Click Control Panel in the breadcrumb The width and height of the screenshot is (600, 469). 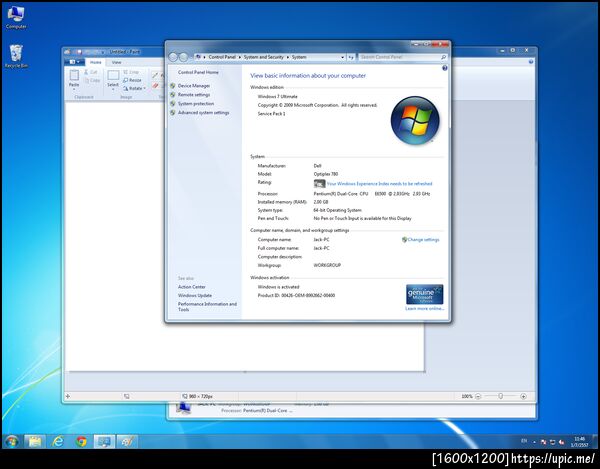222,57
